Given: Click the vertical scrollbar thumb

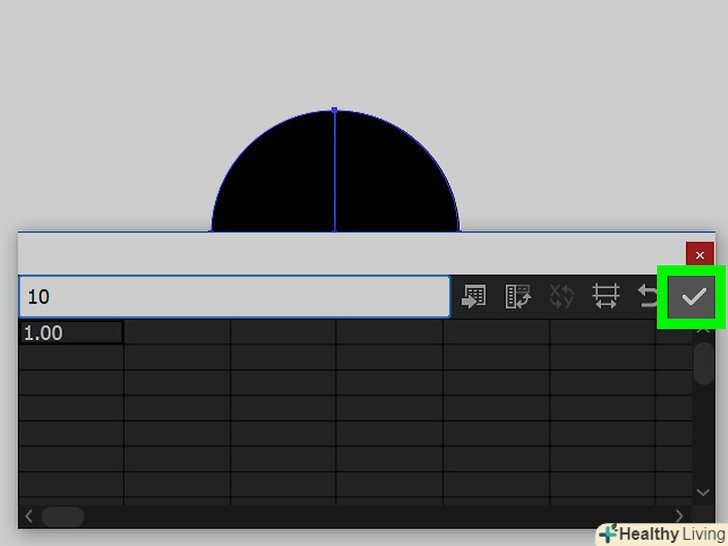Looking at the screenshot, I should (704, 362).
